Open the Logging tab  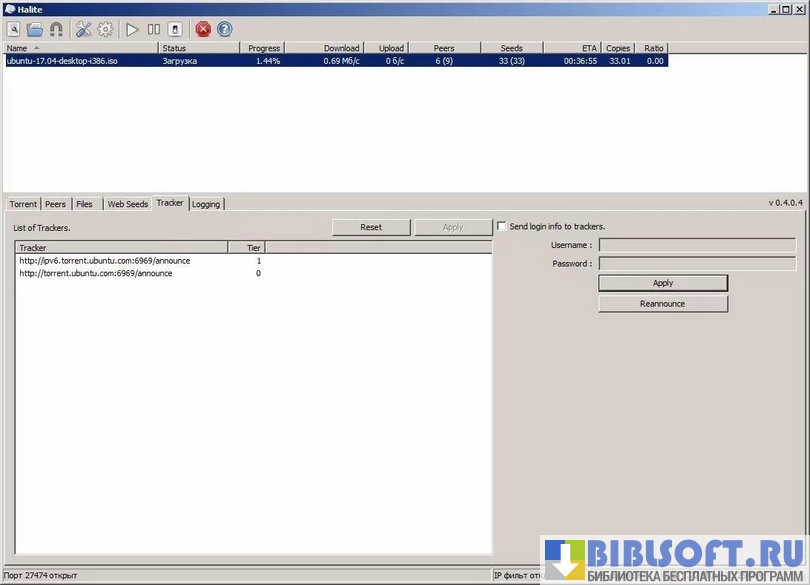pos(206,204)
